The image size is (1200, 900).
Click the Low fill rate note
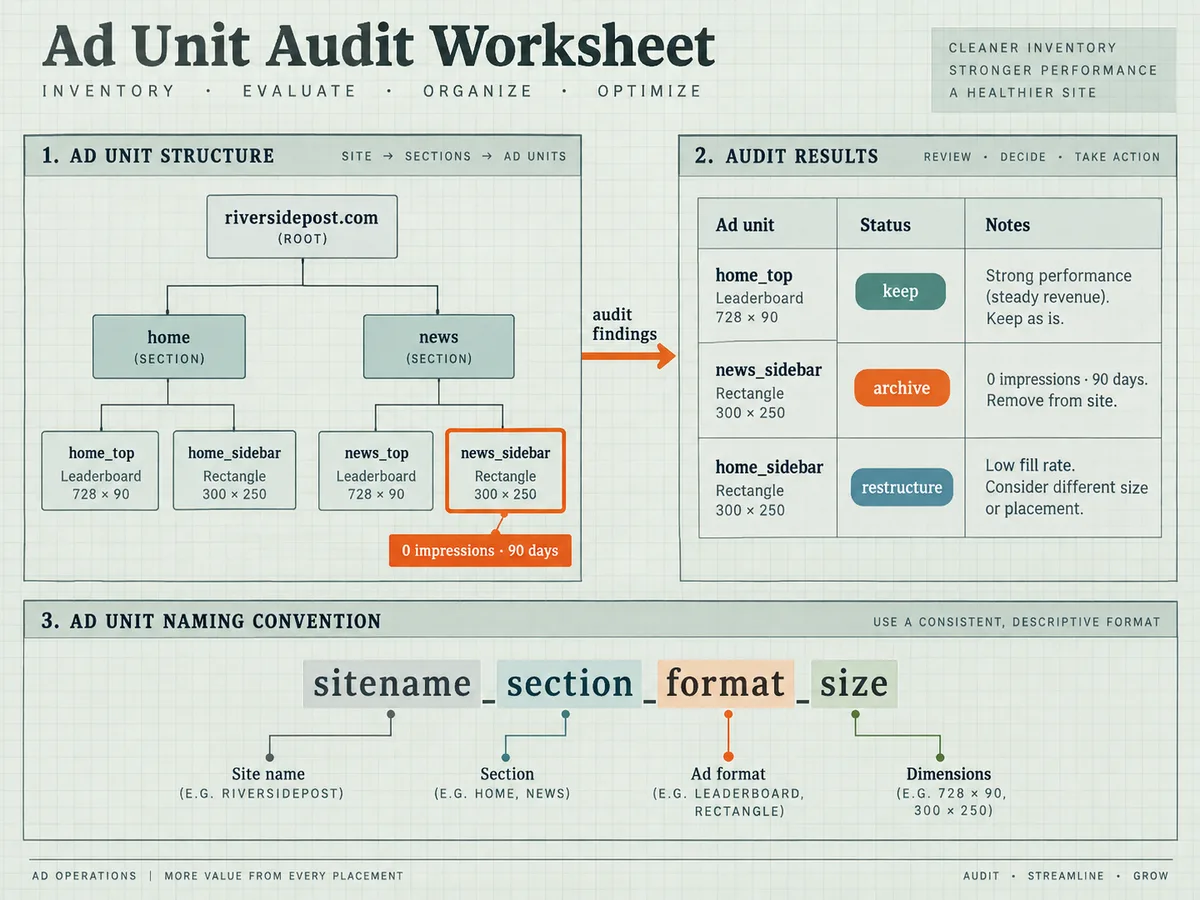coord(1066,487)
